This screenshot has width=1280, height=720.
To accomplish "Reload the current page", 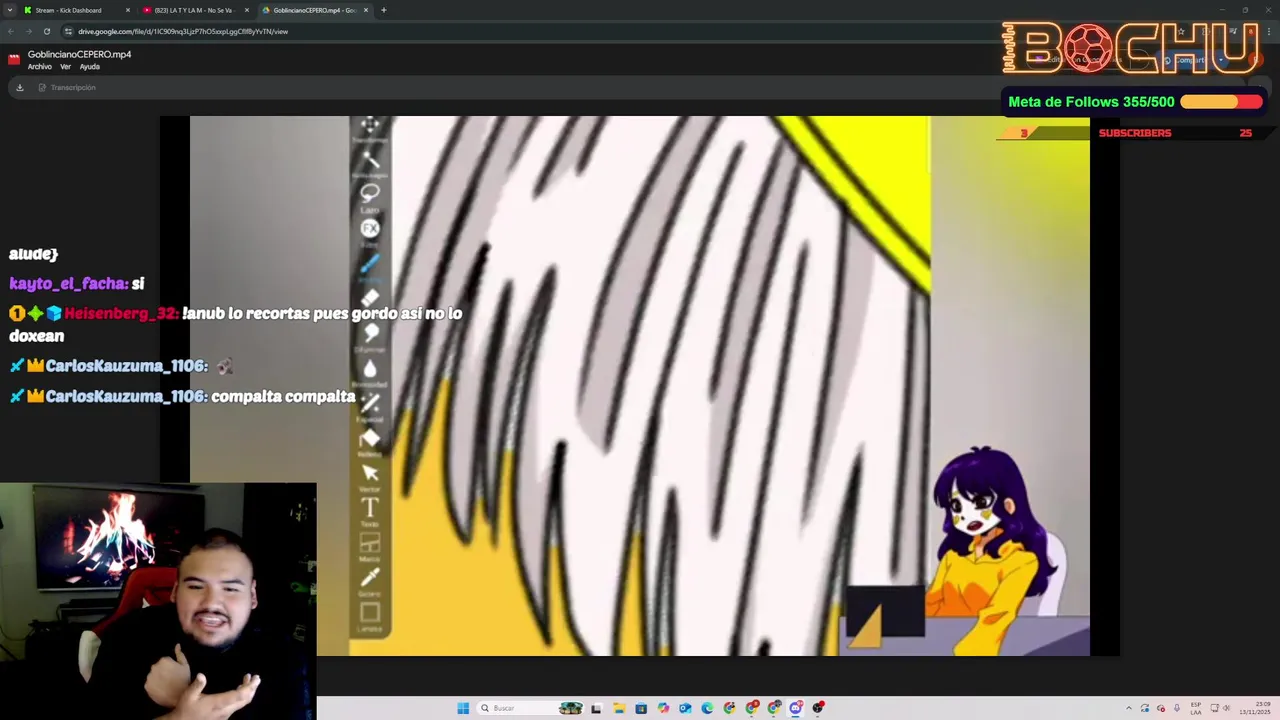I will coord(46,31).
